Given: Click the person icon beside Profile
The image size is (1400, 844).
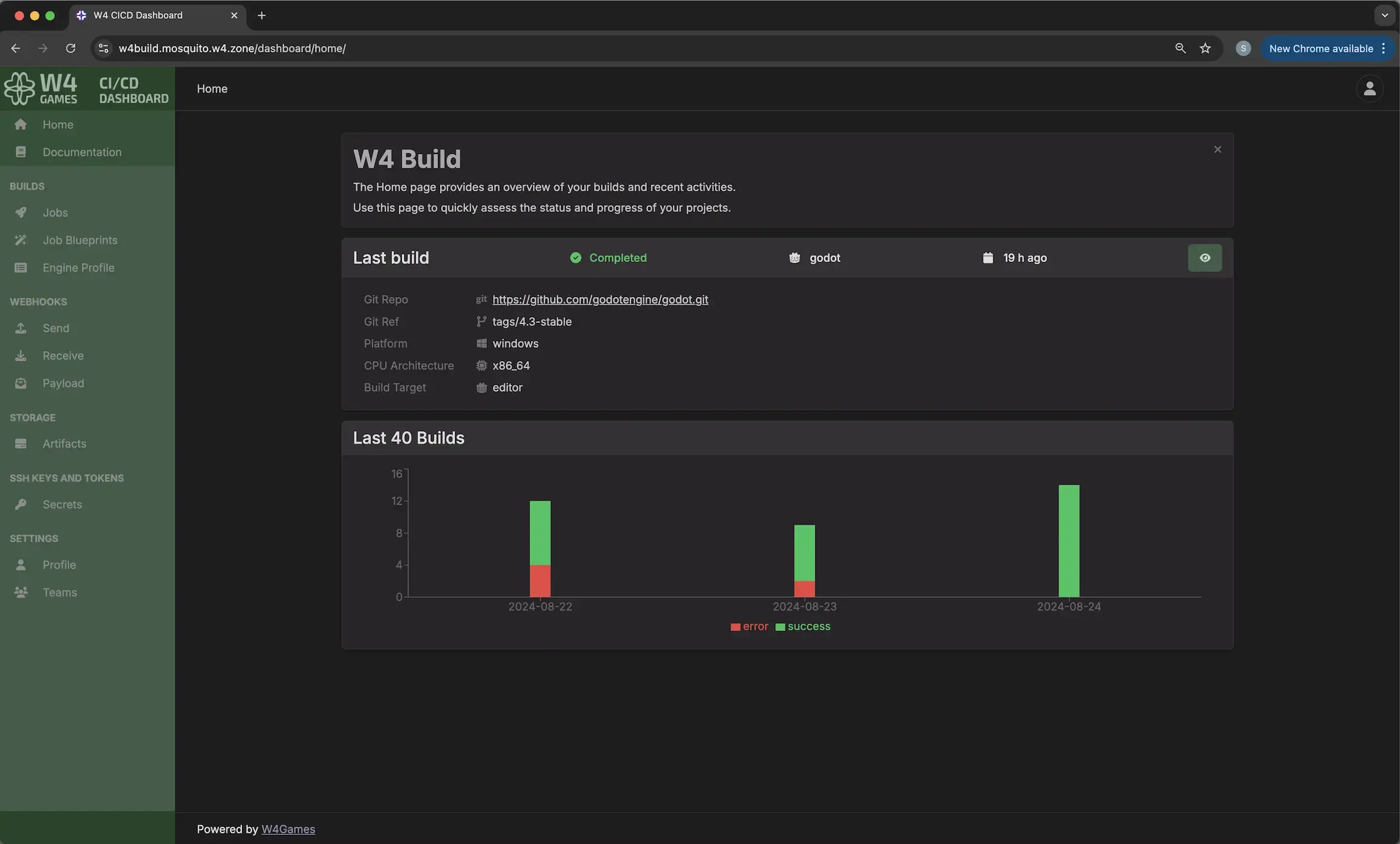Looking at the screenshot, I should (21, 564).
